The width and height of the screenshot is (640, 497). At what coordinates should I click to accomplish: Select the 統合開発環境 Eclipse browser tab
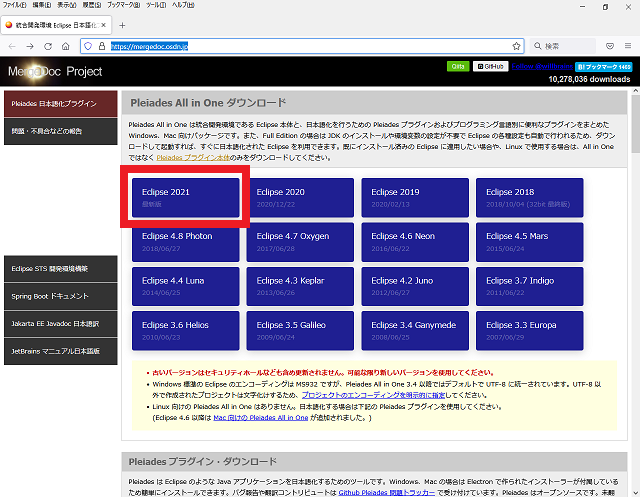56,25
